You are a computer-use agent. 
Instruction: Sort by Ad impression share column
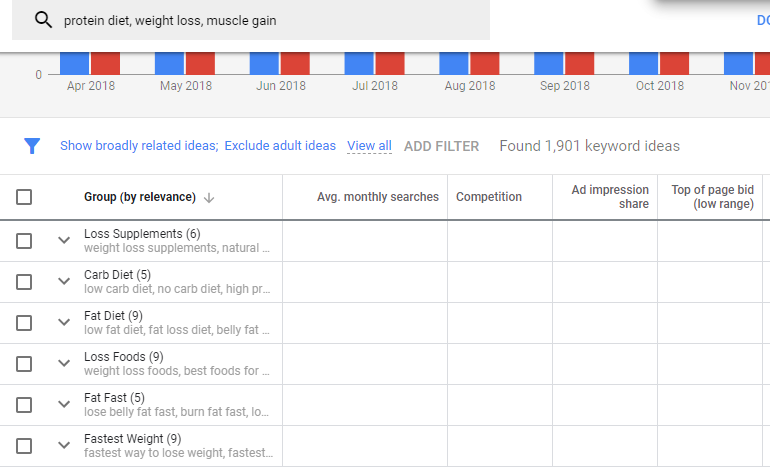click(610, 197)
